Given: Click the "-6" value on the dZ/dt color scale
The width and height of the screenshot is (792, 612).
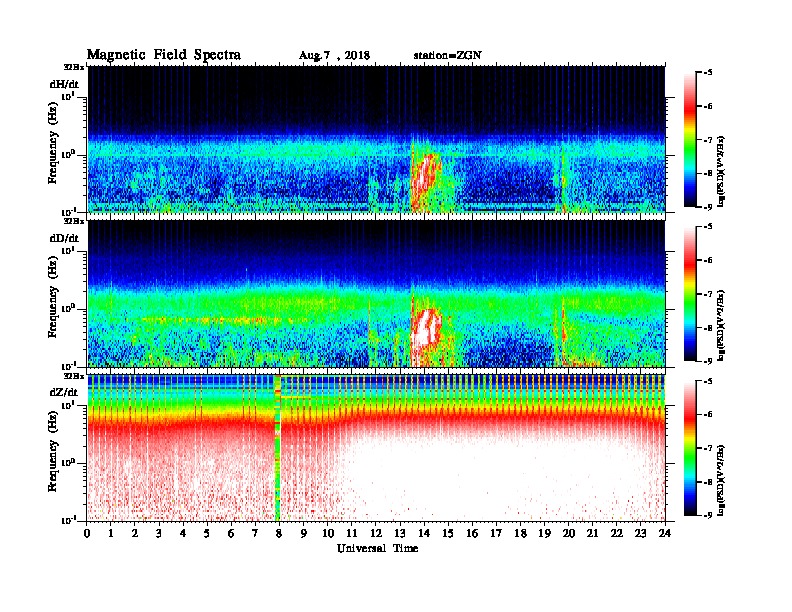Looking at the screenshot, I should pos(707,415).
